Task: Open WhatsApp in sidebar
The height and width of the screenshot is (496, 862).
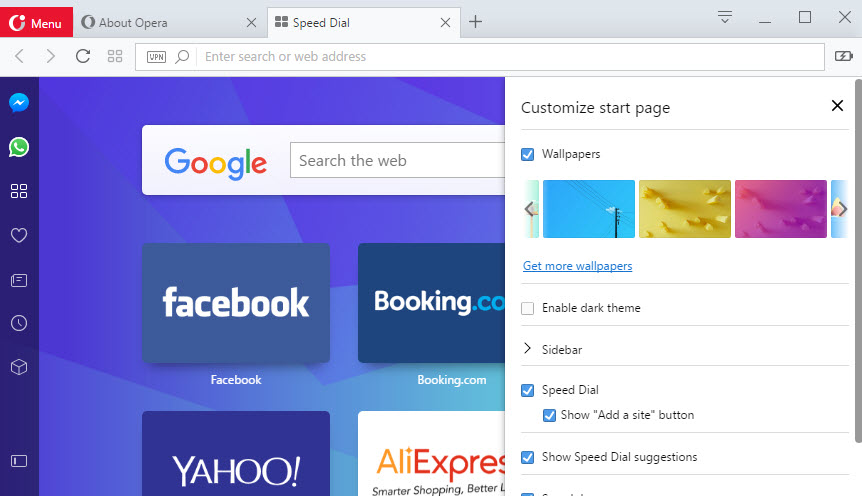Action: click(x=19, y=147)
